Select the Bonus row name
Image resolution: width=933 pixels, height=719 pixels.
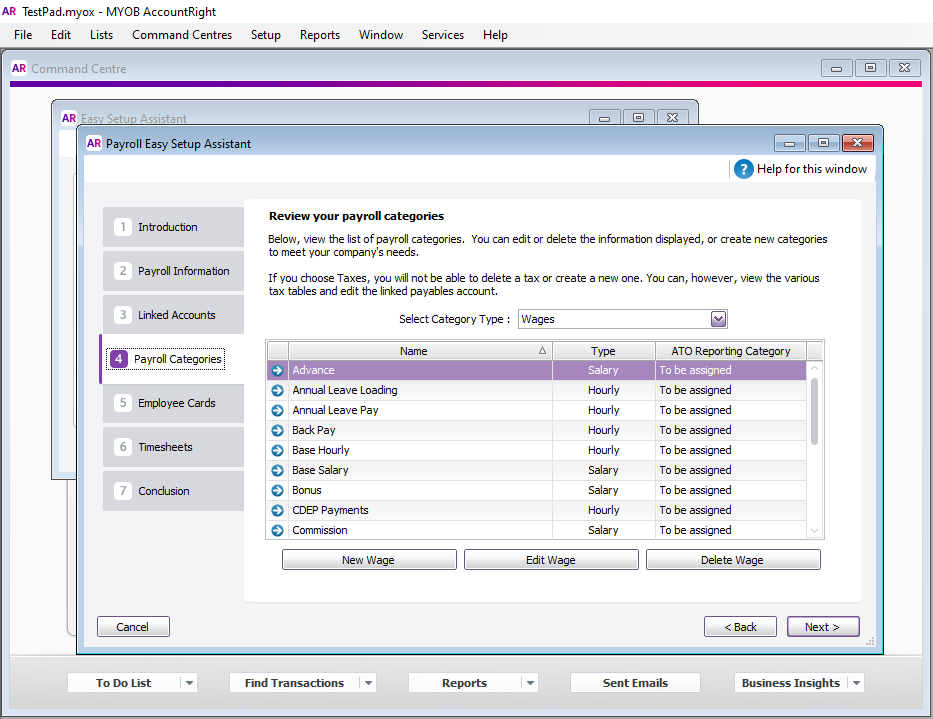pyautogui.click(x=307, y=490)
